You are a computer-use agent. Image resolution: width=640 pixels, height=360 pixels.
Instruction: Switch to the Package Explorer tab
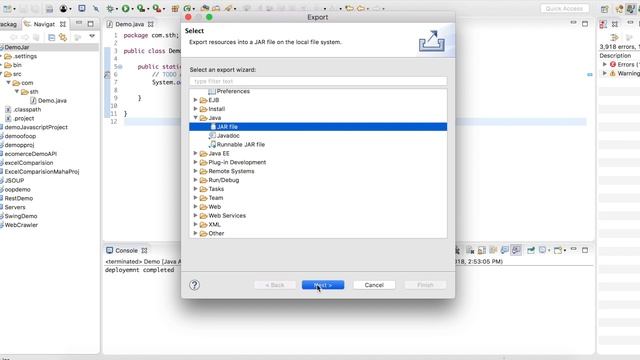coord(9,24)
